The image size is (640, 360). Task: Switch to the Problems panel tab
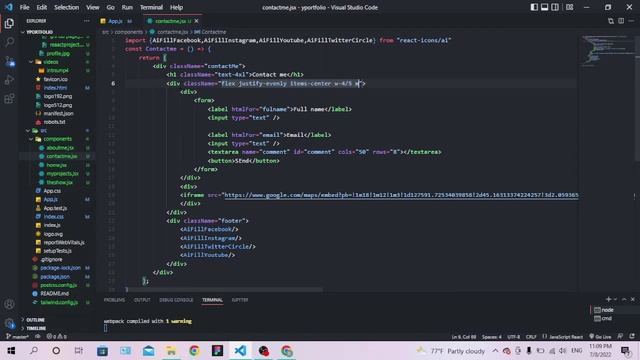point(114,300)
